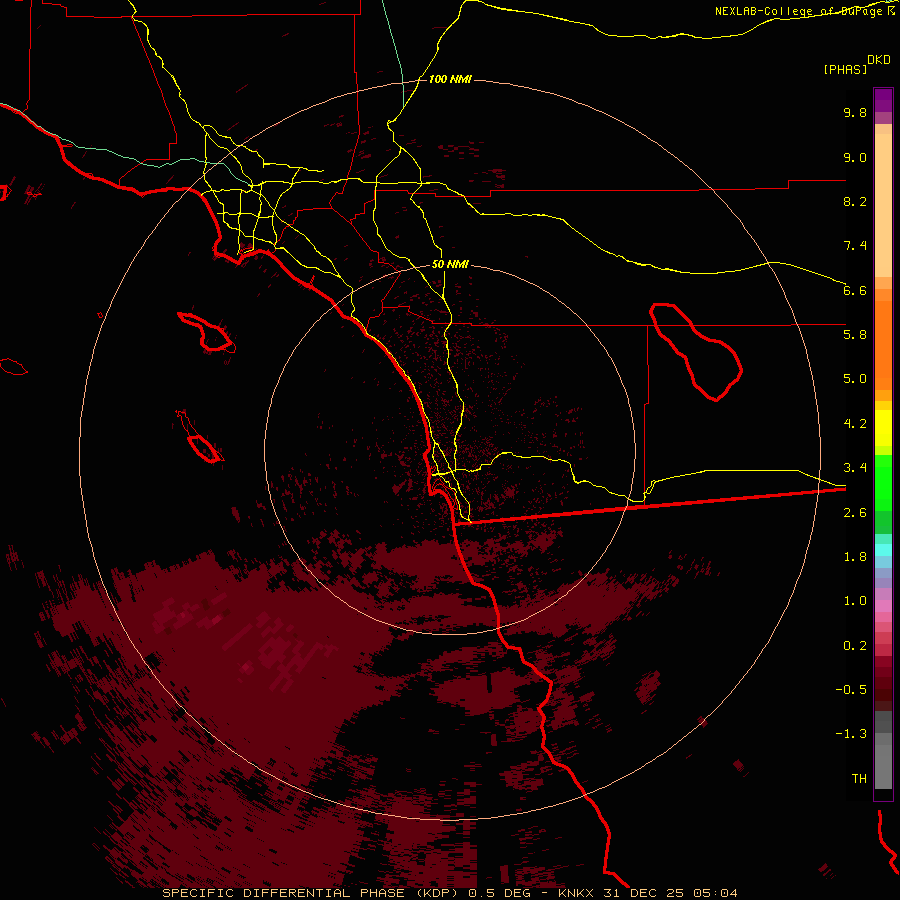
Task: Click the 1.0 scale label
Action: coord(855,601)
